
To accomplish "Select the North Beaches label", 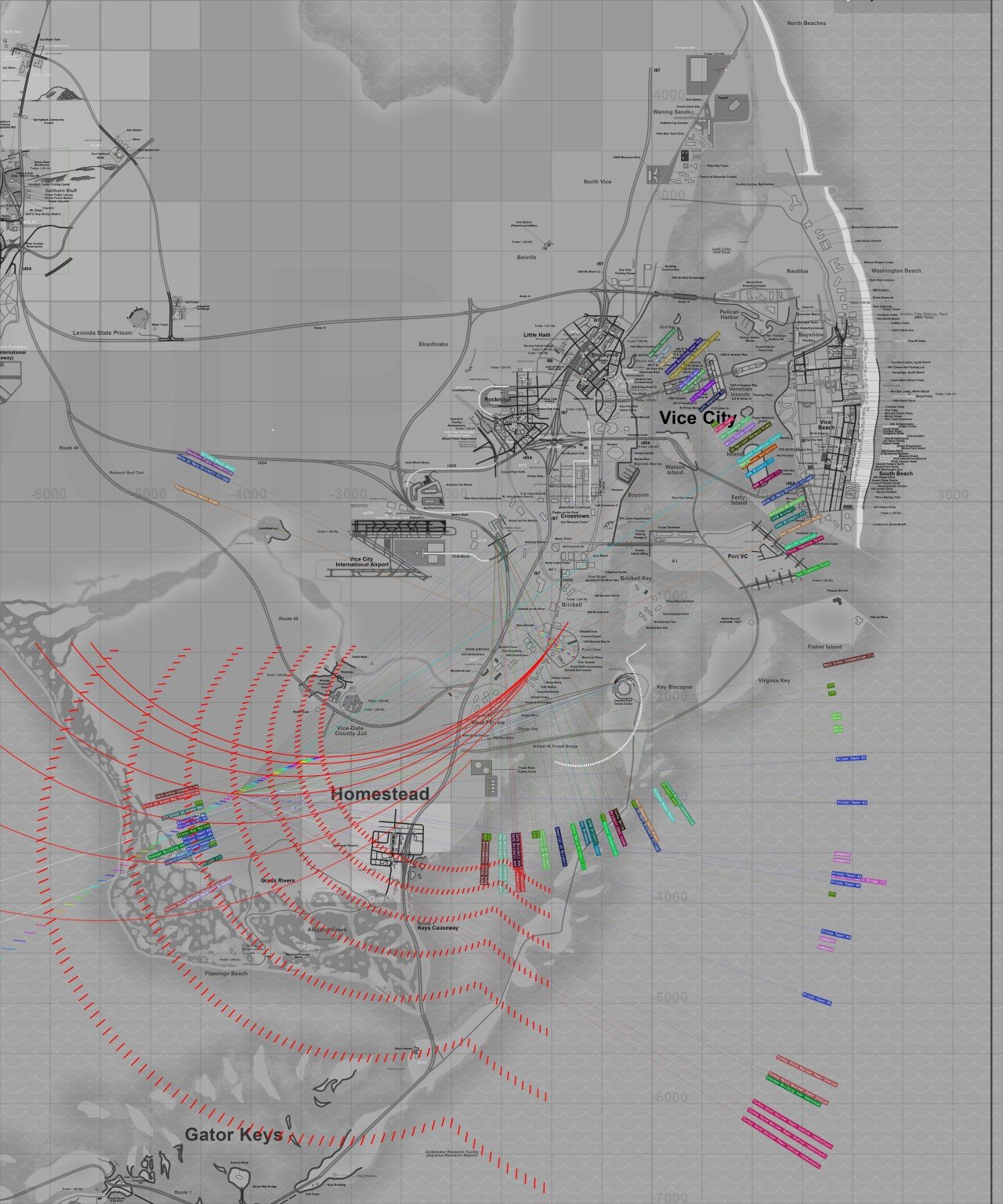I will tap(806, 24).
